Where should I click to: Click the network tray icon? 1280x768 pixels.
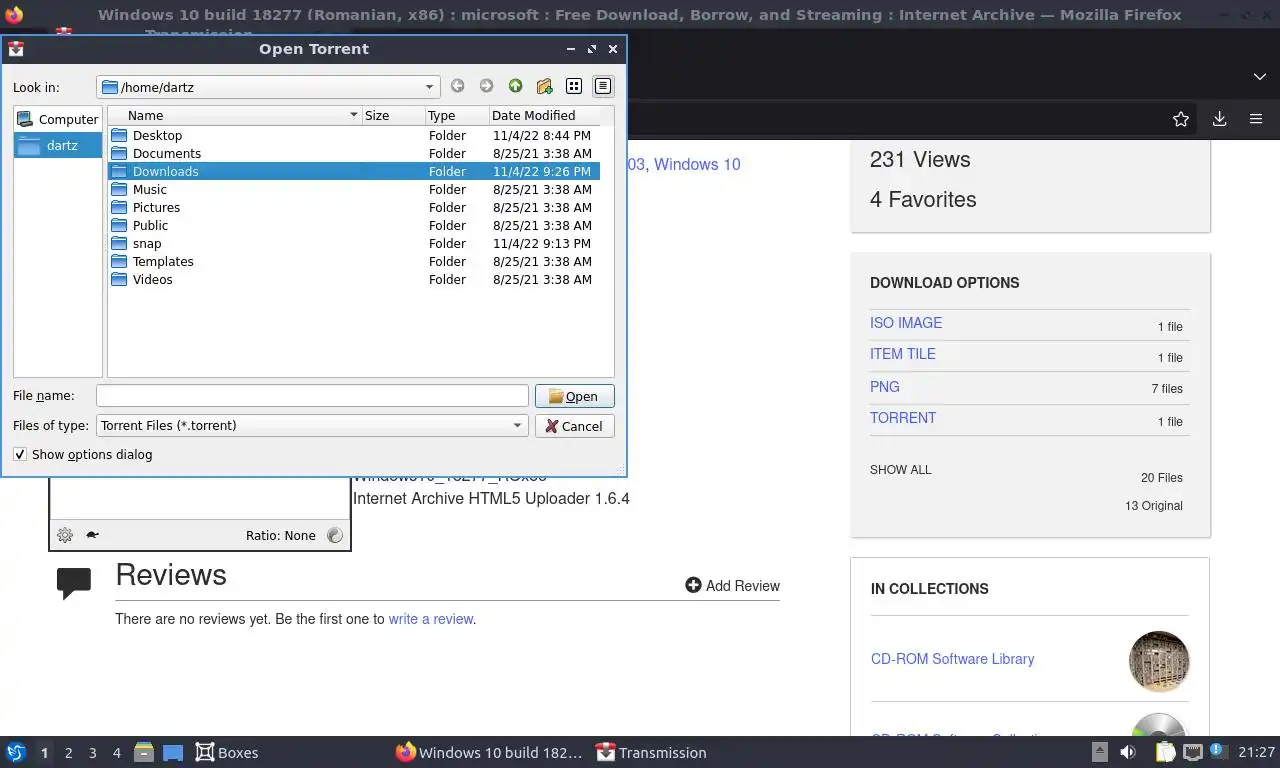(x=1192, y=752)
